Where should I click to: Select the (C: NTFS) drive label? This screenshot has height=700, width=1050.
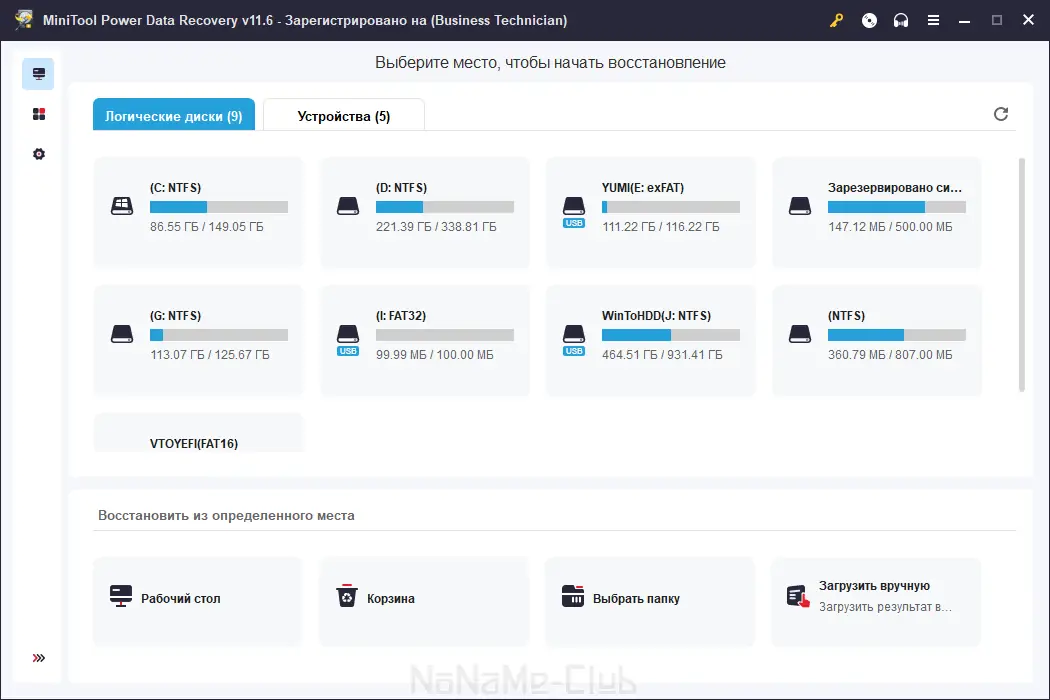tap(175, 188)
